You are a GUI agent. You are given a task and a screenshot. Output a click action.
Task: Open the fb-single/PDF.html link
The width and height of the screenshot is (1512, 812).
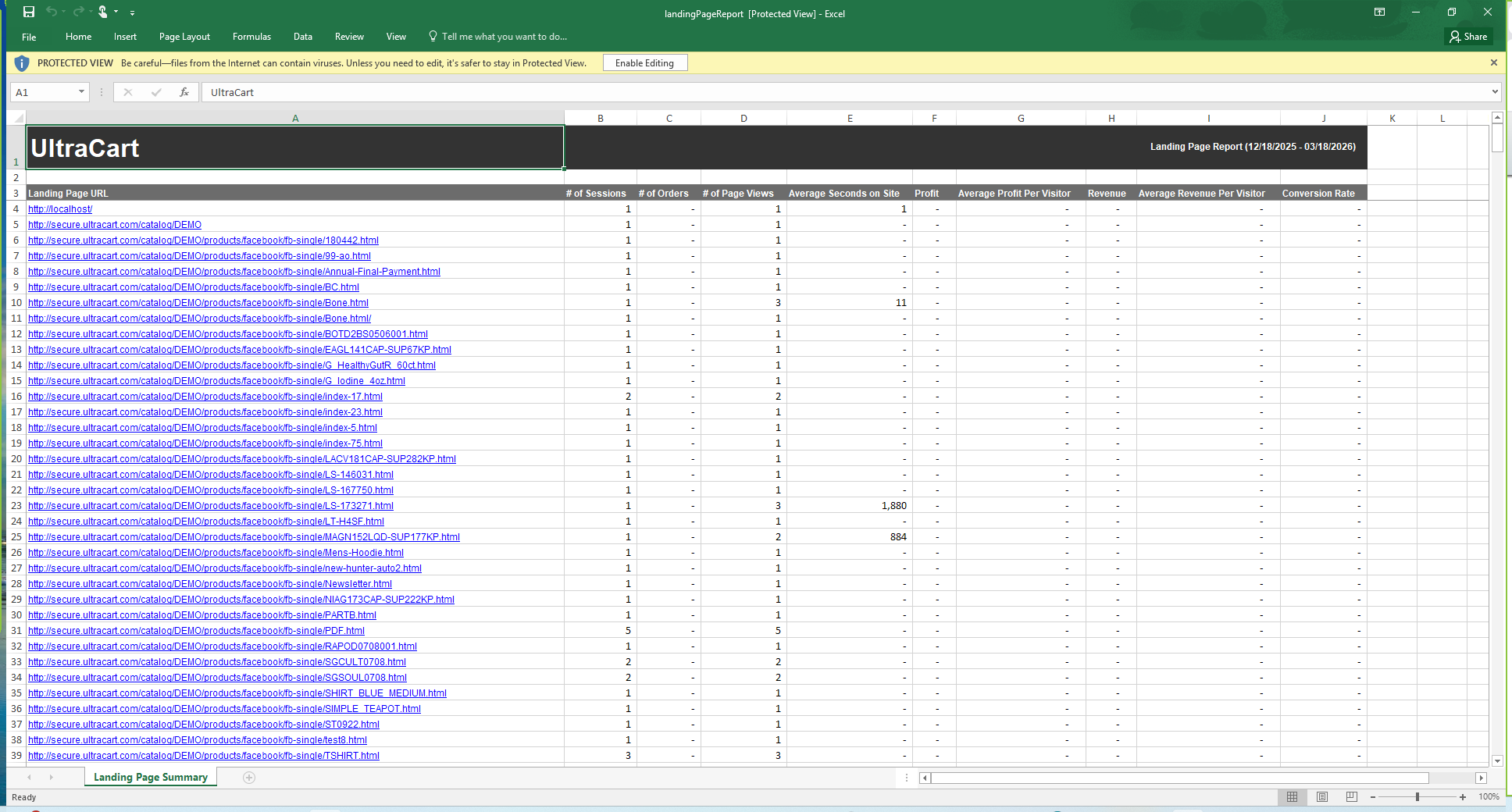(x=196, y=630)
